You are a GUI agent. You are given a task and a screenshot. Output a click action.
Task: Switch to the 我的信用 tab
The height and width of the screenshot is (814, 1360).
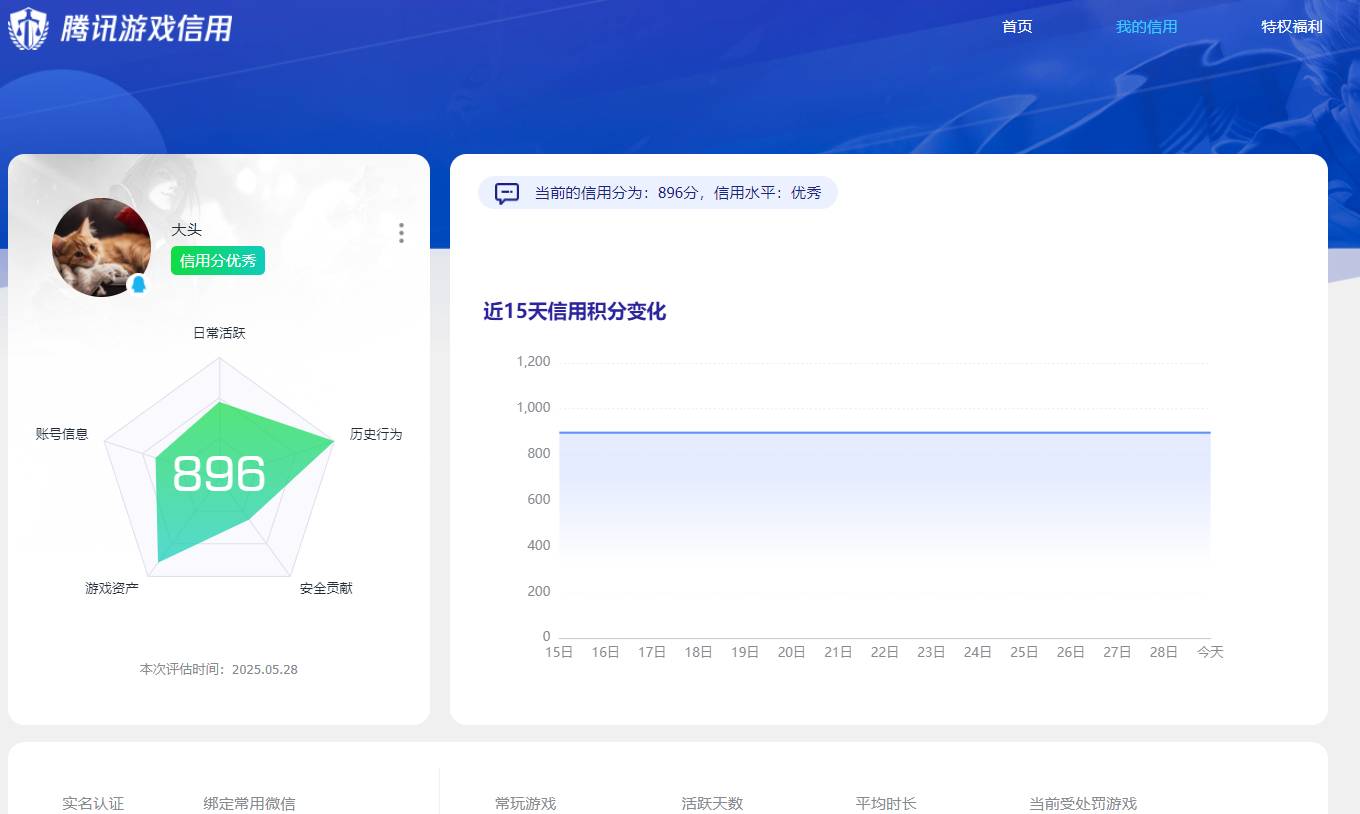1146,27
